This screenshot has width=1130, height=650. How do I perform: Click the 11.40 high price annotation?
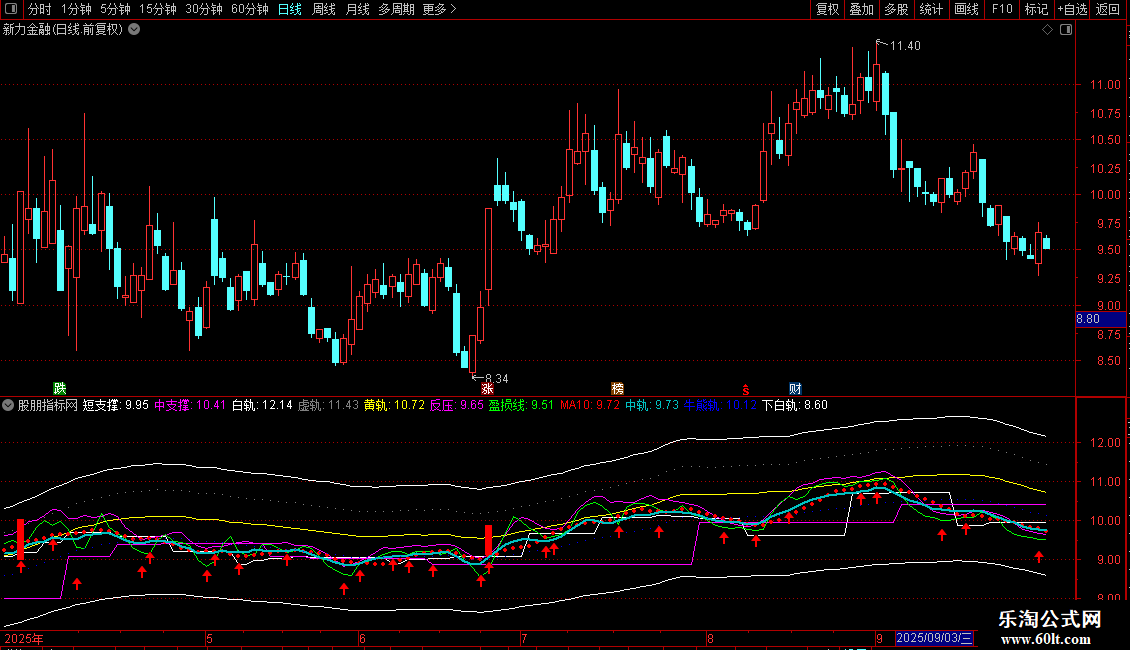(905, 46)
